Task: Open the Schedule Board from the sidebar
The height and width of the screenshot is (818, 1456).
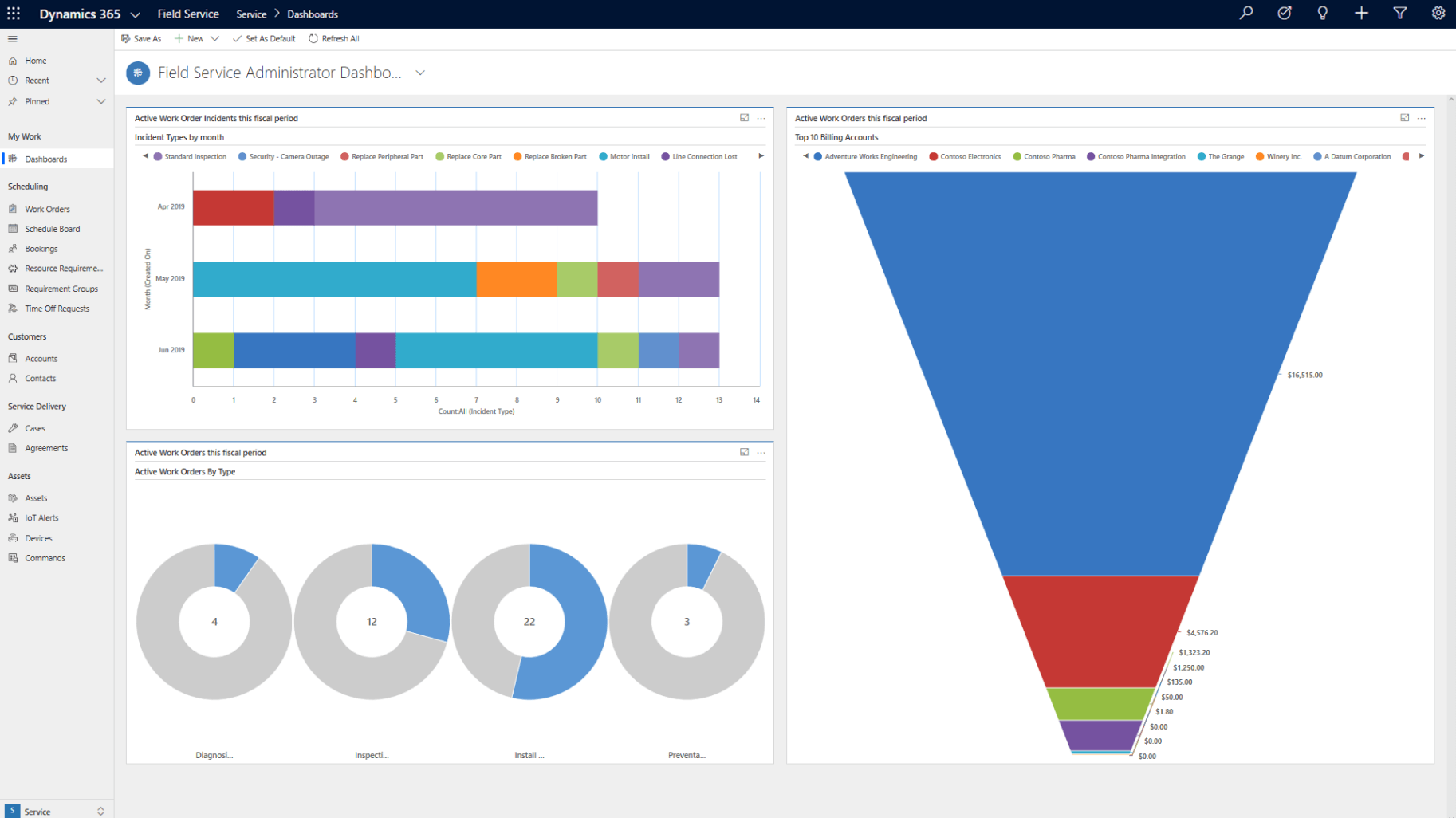Action: click(53, 229)
